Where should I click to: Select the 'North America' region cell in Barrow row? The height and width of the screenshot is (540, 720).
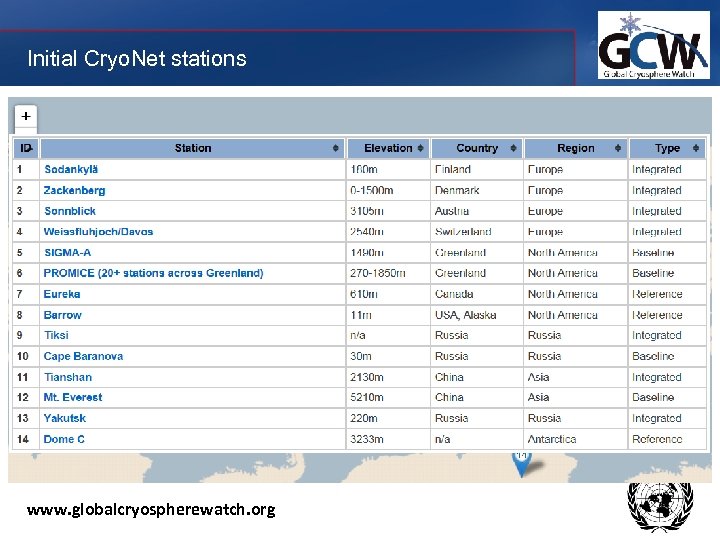(576, 315)
